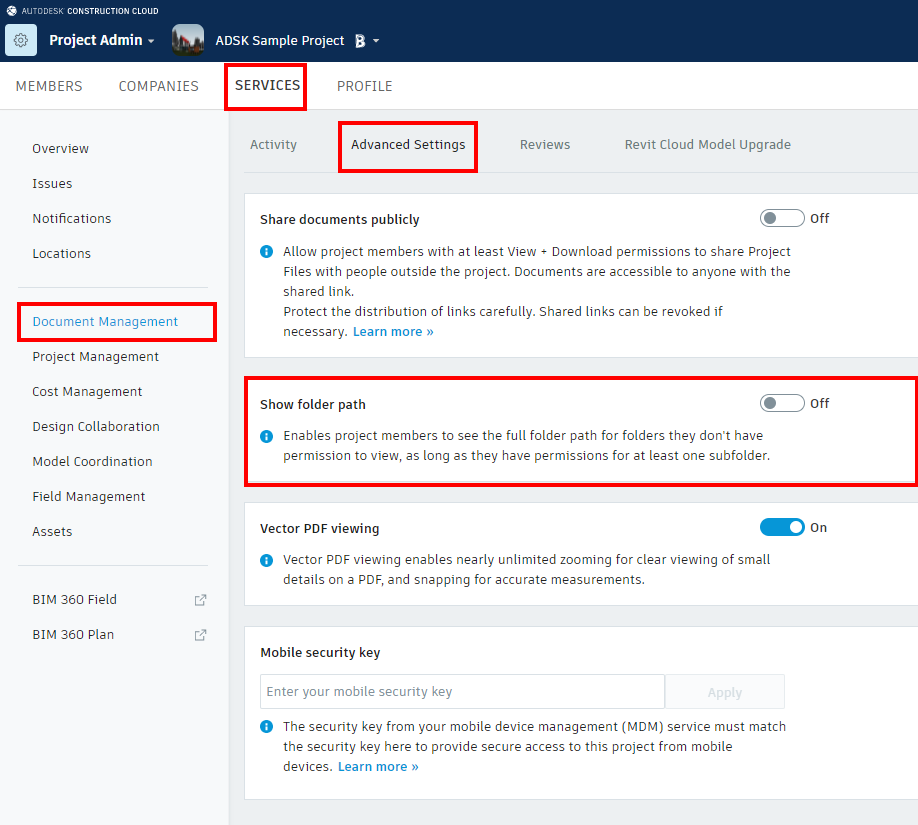Open Cost Management in the sidebar
The width and height of the screenshot is (918, 825).
coord(87,392)
